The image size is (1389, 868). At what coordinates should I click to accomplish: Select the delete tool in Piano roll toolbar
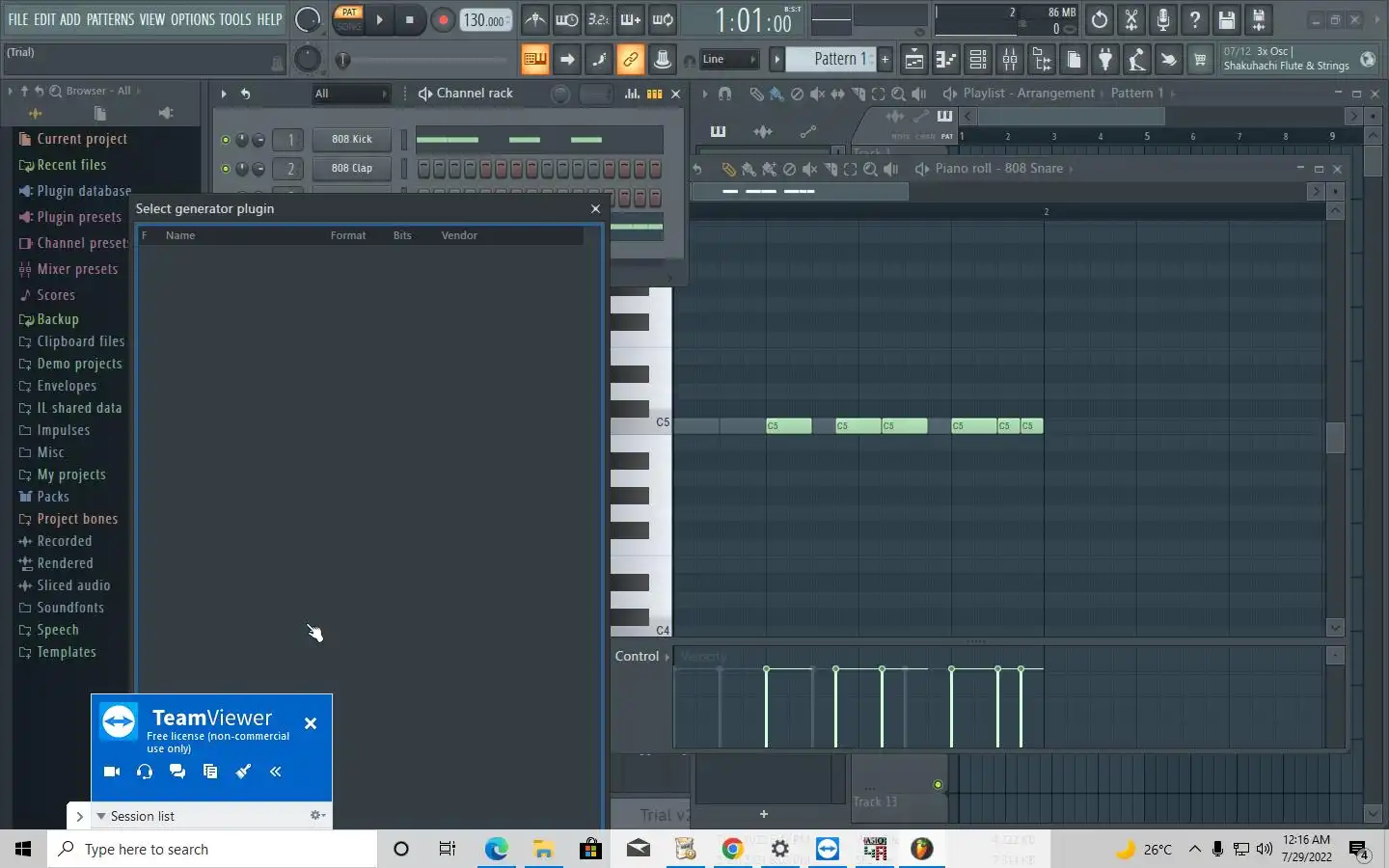coord(789,169)
